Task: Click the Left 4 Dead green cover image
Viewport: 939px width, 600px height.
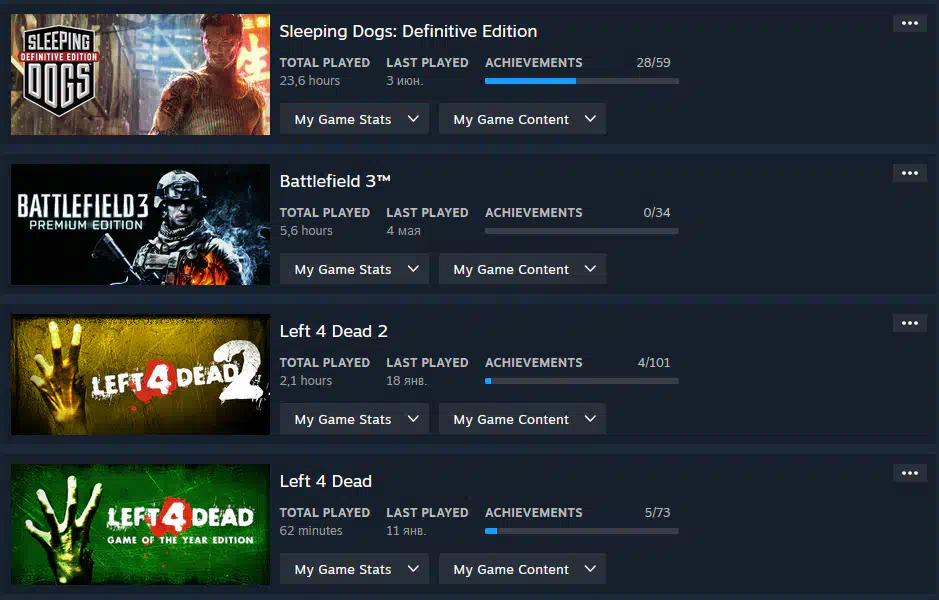Action: coord(140,525)
